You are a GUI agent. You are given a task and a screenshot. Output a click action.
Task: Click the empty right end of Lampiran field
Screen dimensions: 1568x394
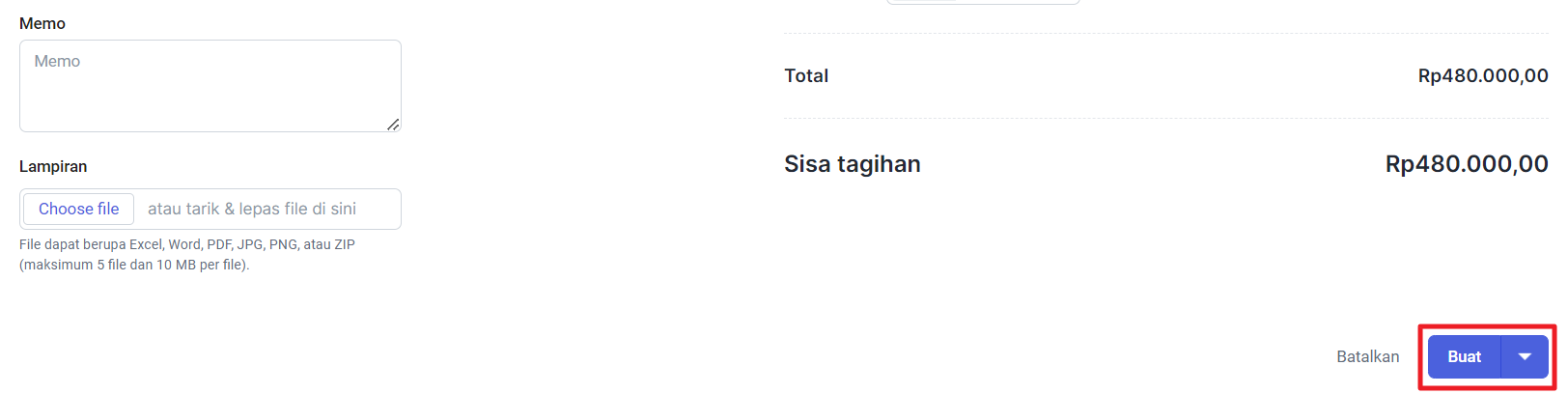[381, 209]
